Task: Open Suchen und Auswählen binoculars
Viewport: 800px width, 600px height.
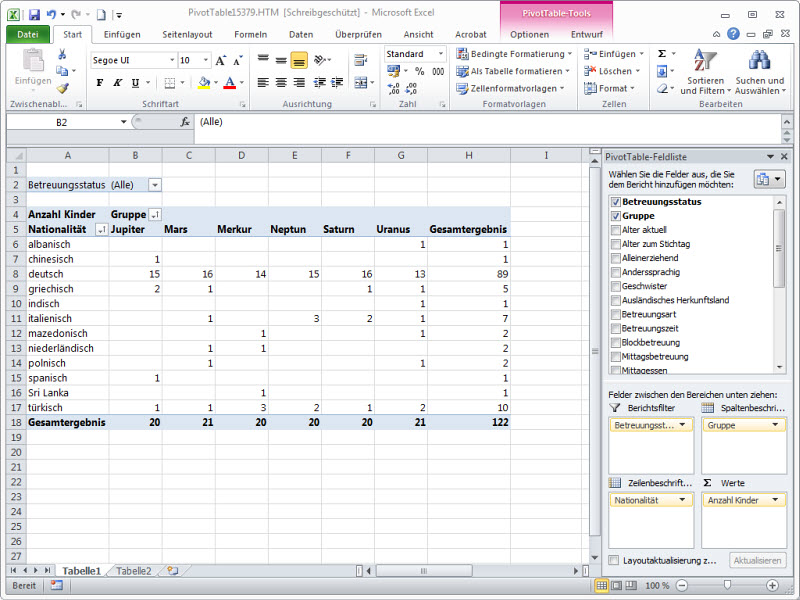Action: pos(760,72)
